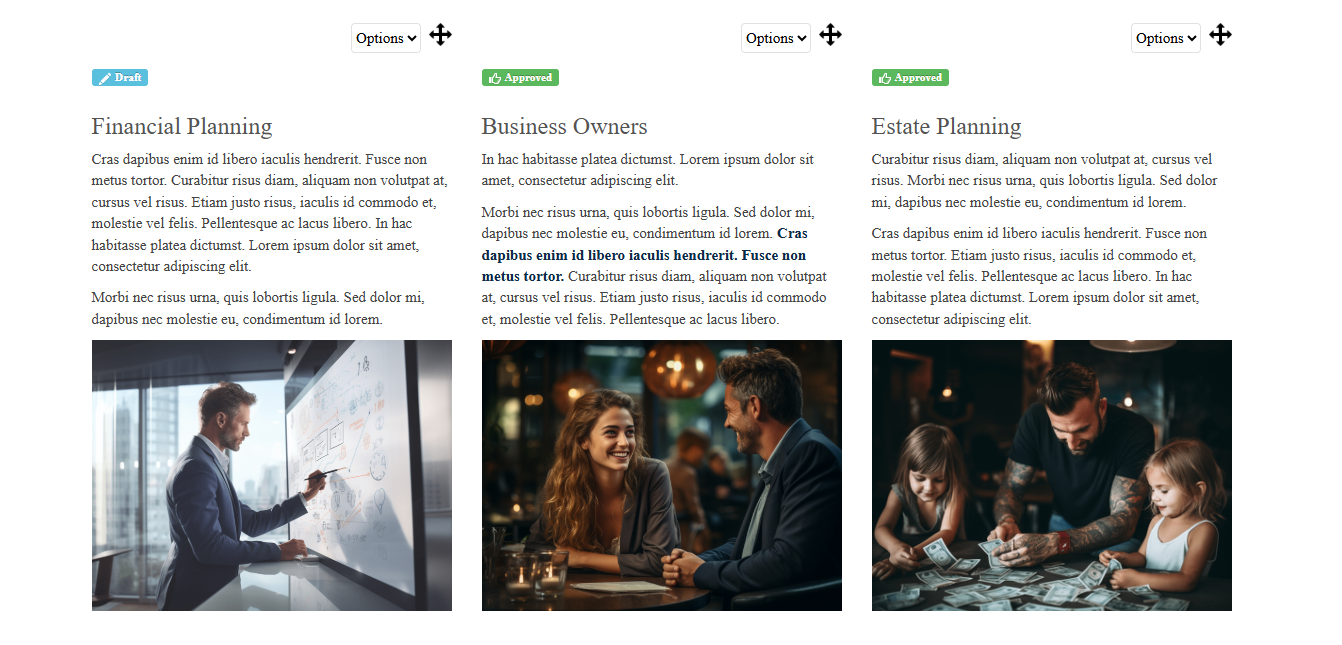Open the Options dropdown for Estate Planning

pyautogui.click(x=1166, y=38)
